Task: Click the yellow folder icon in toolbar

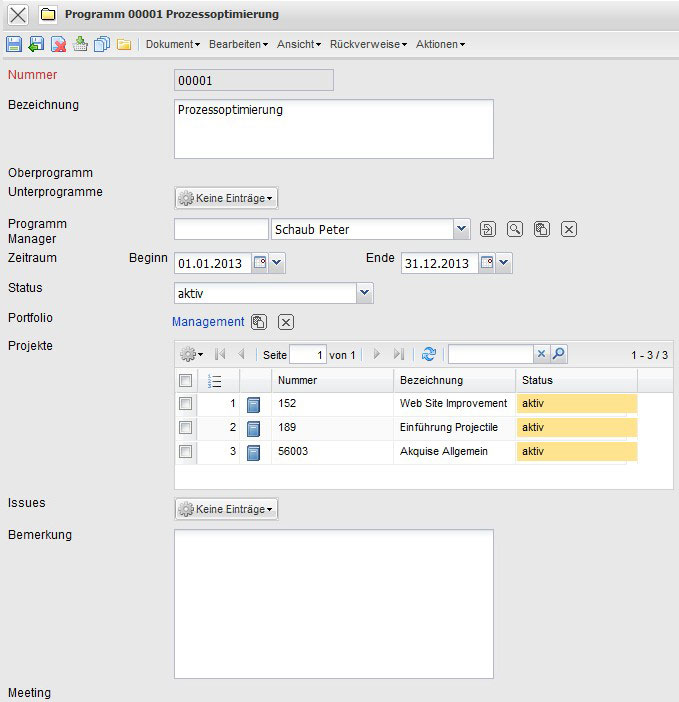Action: tap(124, 44)
